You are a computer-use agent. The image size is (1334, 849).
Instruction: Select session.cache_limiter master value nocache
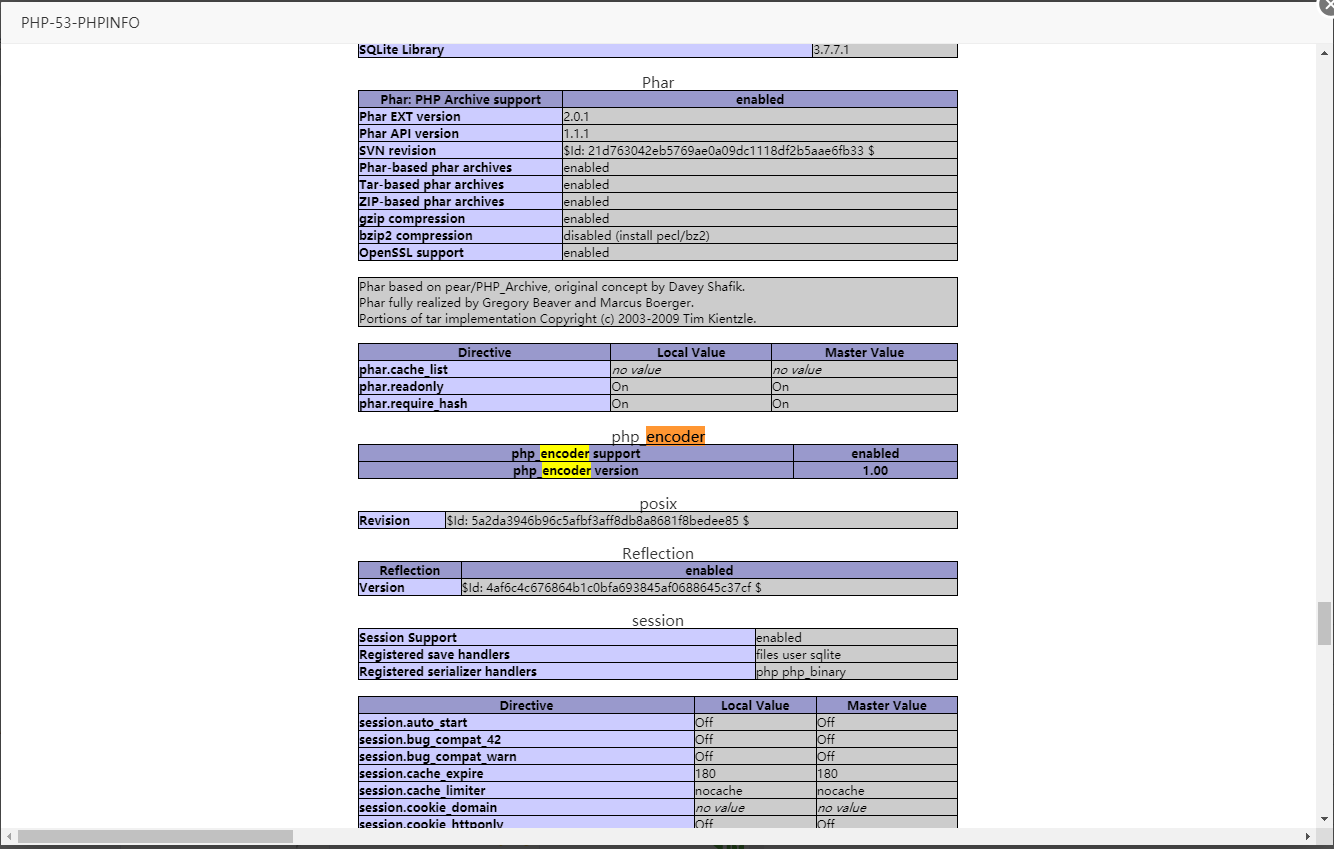click(841, 790)
